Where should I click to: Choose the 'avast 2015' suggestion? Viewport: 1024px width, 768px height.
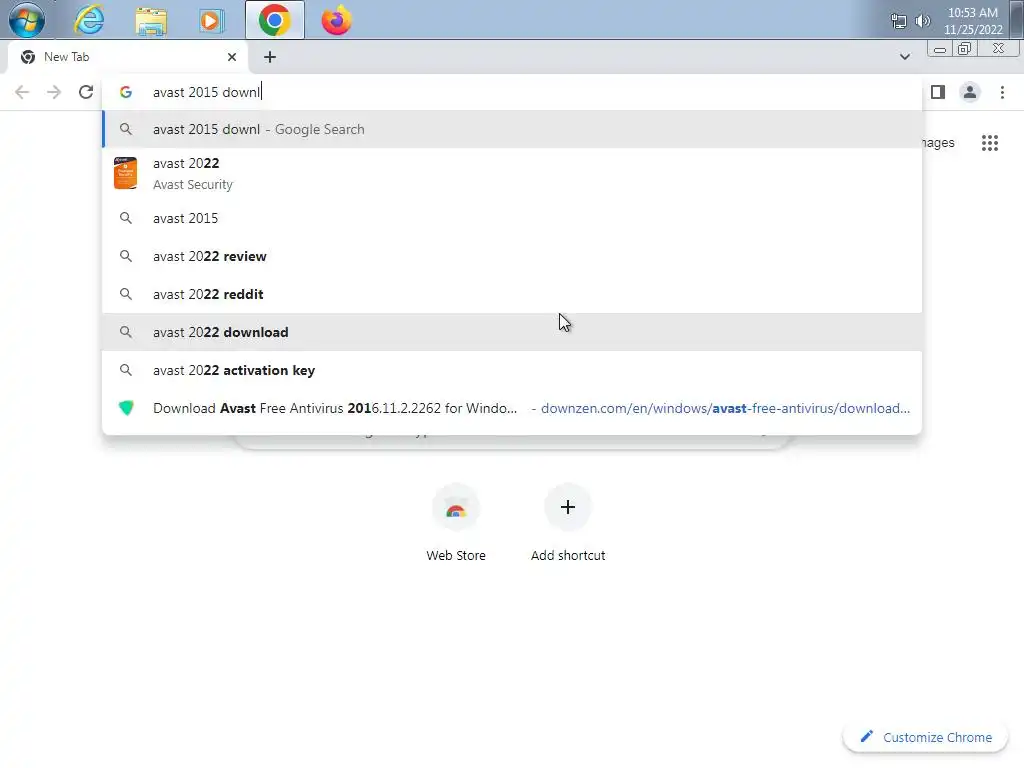(512, 218)
